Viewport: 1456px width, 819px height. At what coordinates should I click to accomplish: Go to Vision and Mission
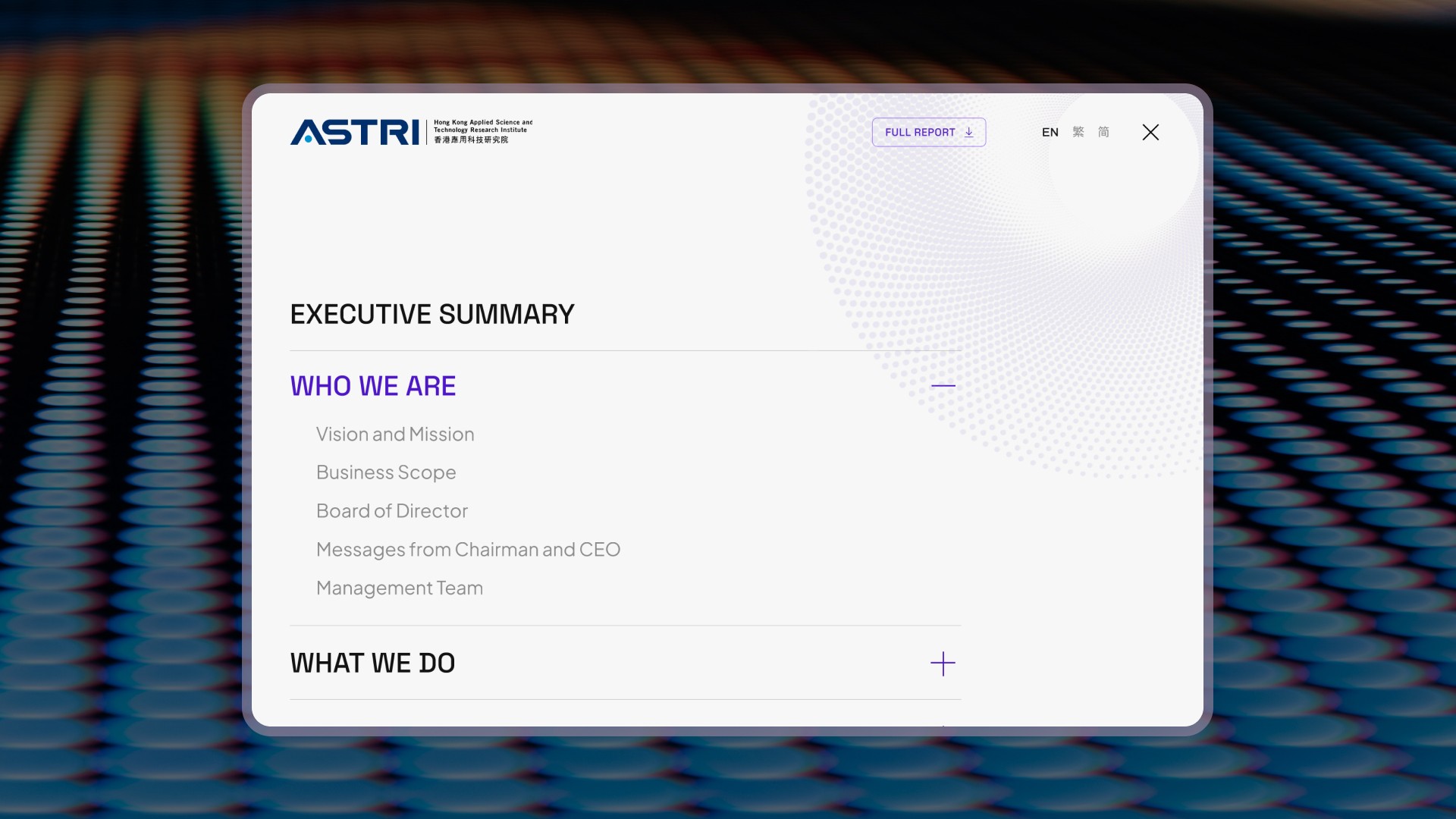pos(395,435)
